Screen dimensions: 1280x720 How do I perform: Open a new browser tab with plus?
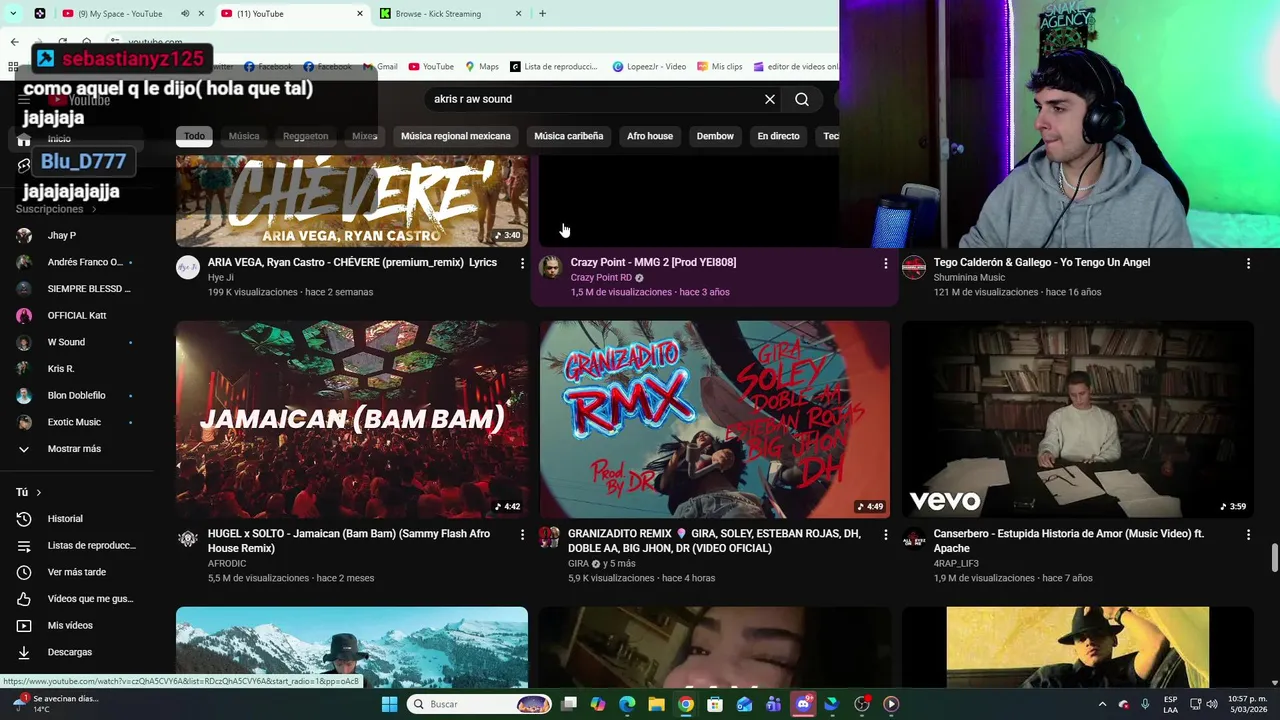542,14
